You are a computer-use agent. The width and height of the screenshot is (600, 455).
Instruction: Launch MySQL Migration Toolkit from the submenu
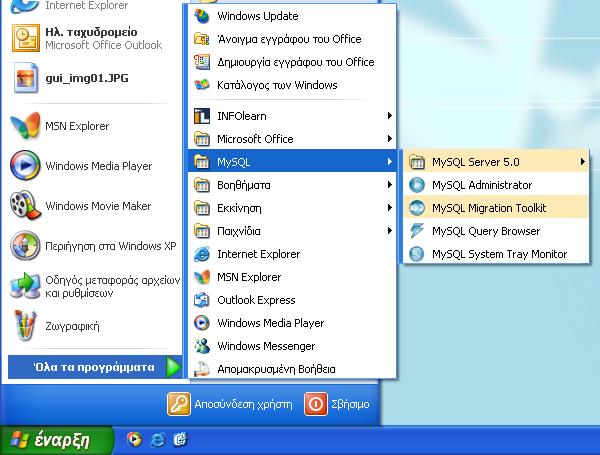pyautogui.click(x=495, y=208)
